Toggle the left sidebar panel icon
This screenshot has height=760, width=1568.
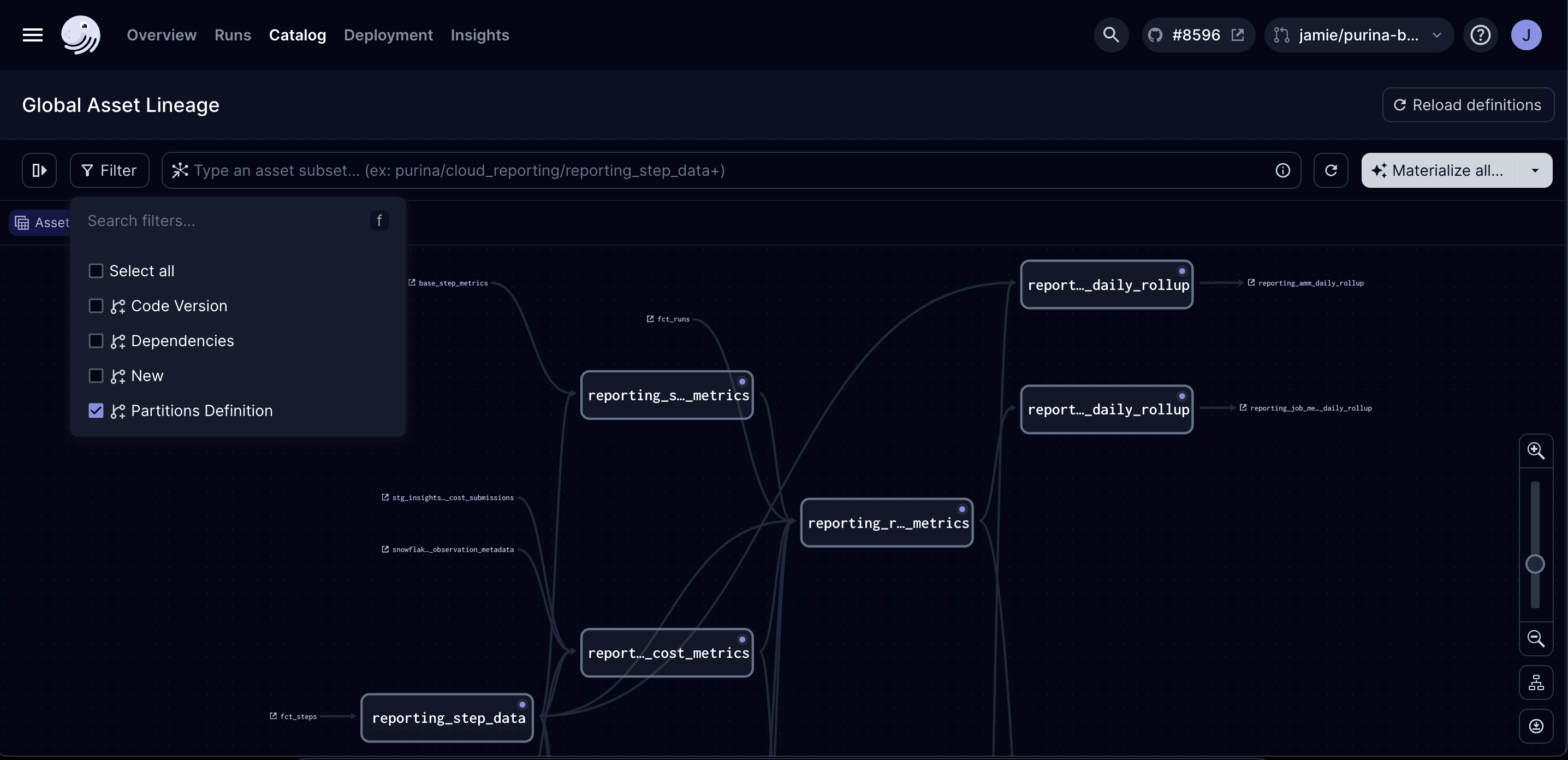click(39, 170)
